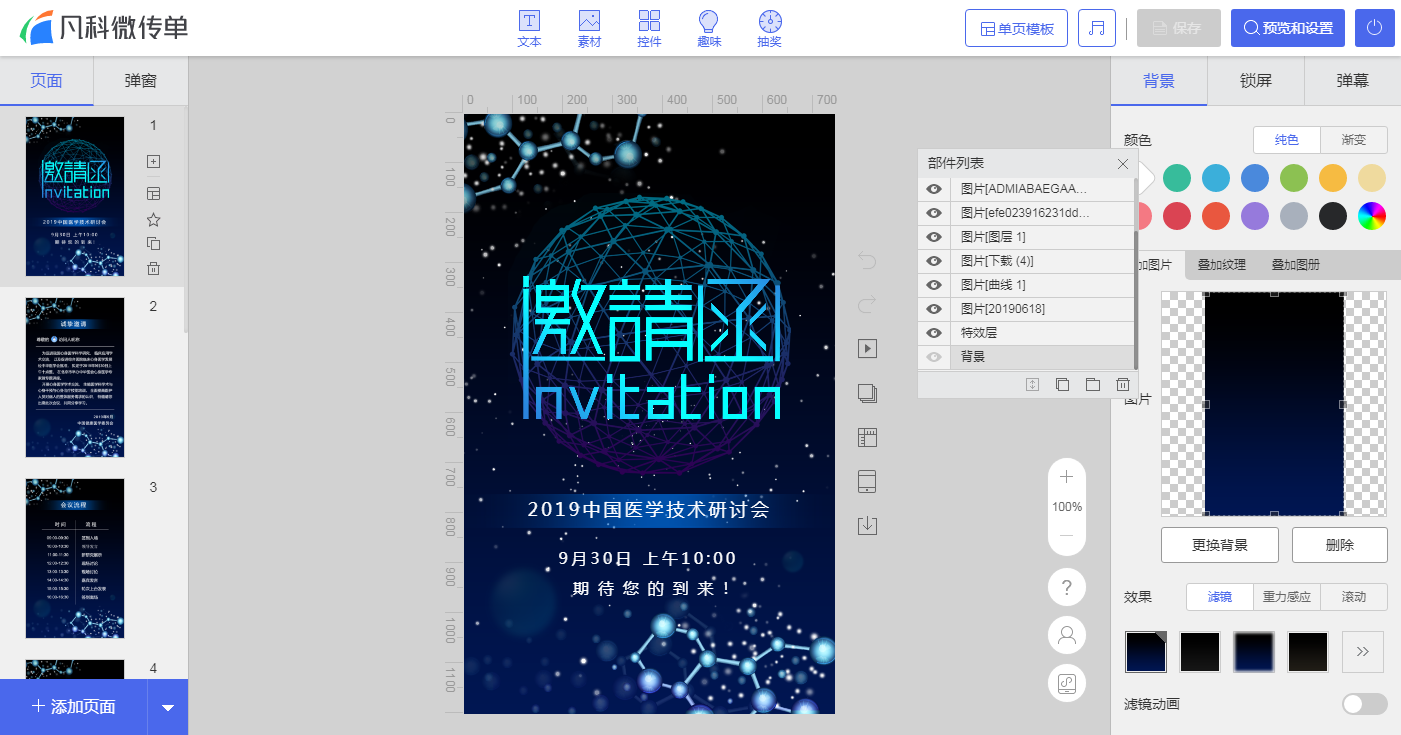The height and width of the screenshot is (735, 1401).
Task: Show more filters with double chevron
Action: [1363, 652]
